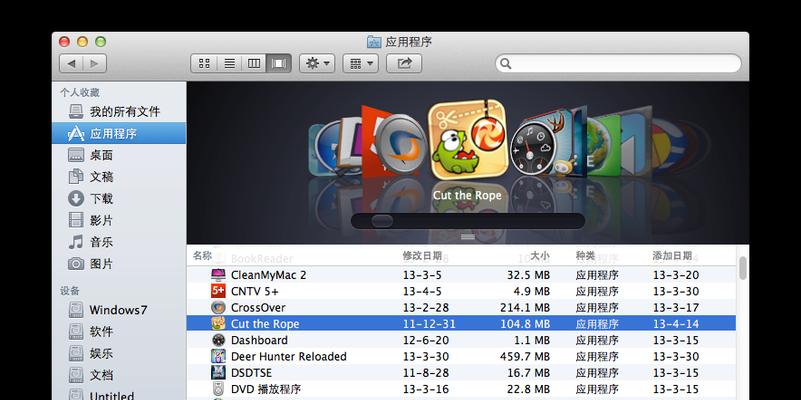This screenshot has height=400, width=801.
Task: Switch to Cover Flow view
Action: (279, 63)
